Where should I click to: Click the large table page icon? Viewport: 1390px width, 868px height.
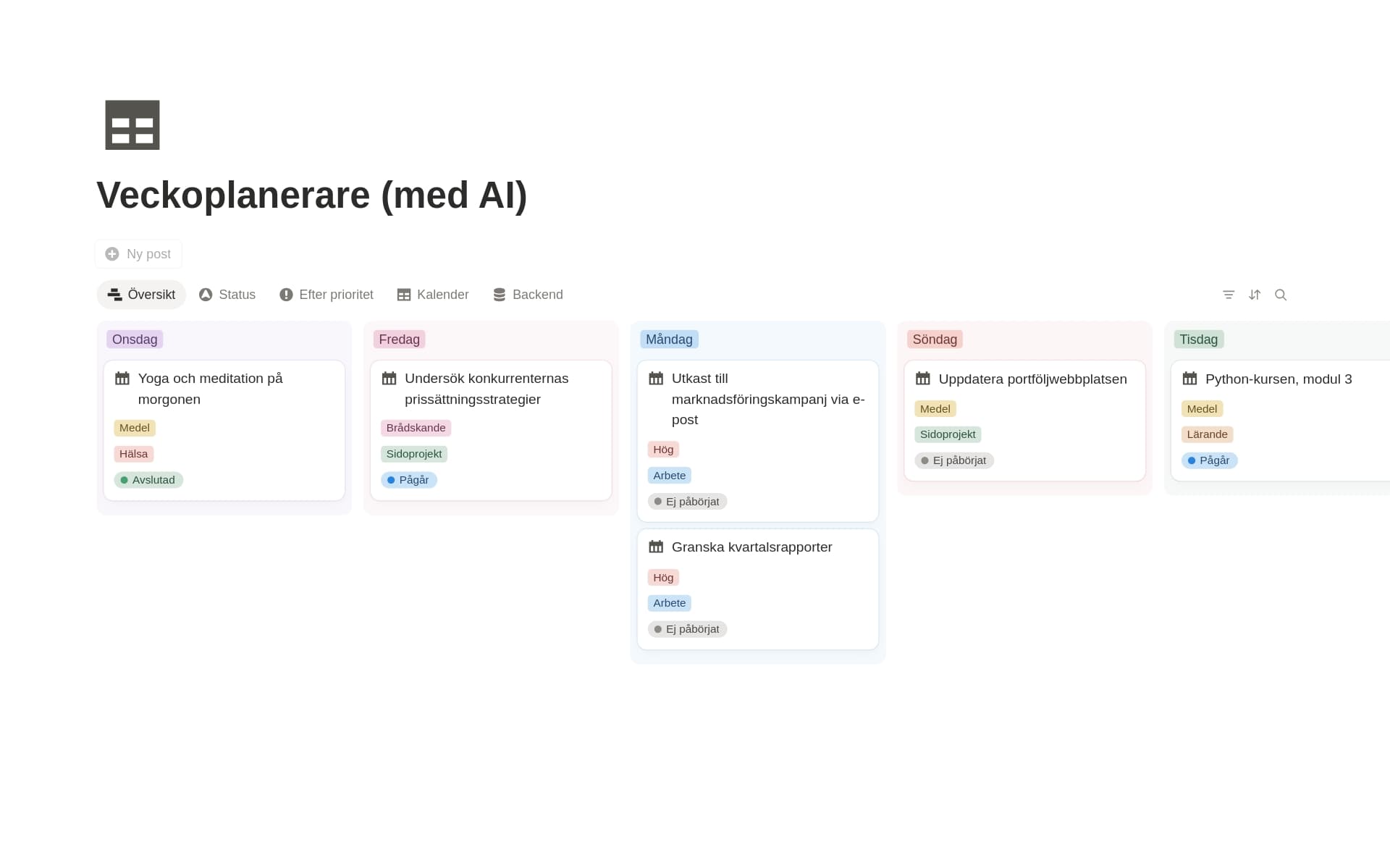(x=132, y=125)
